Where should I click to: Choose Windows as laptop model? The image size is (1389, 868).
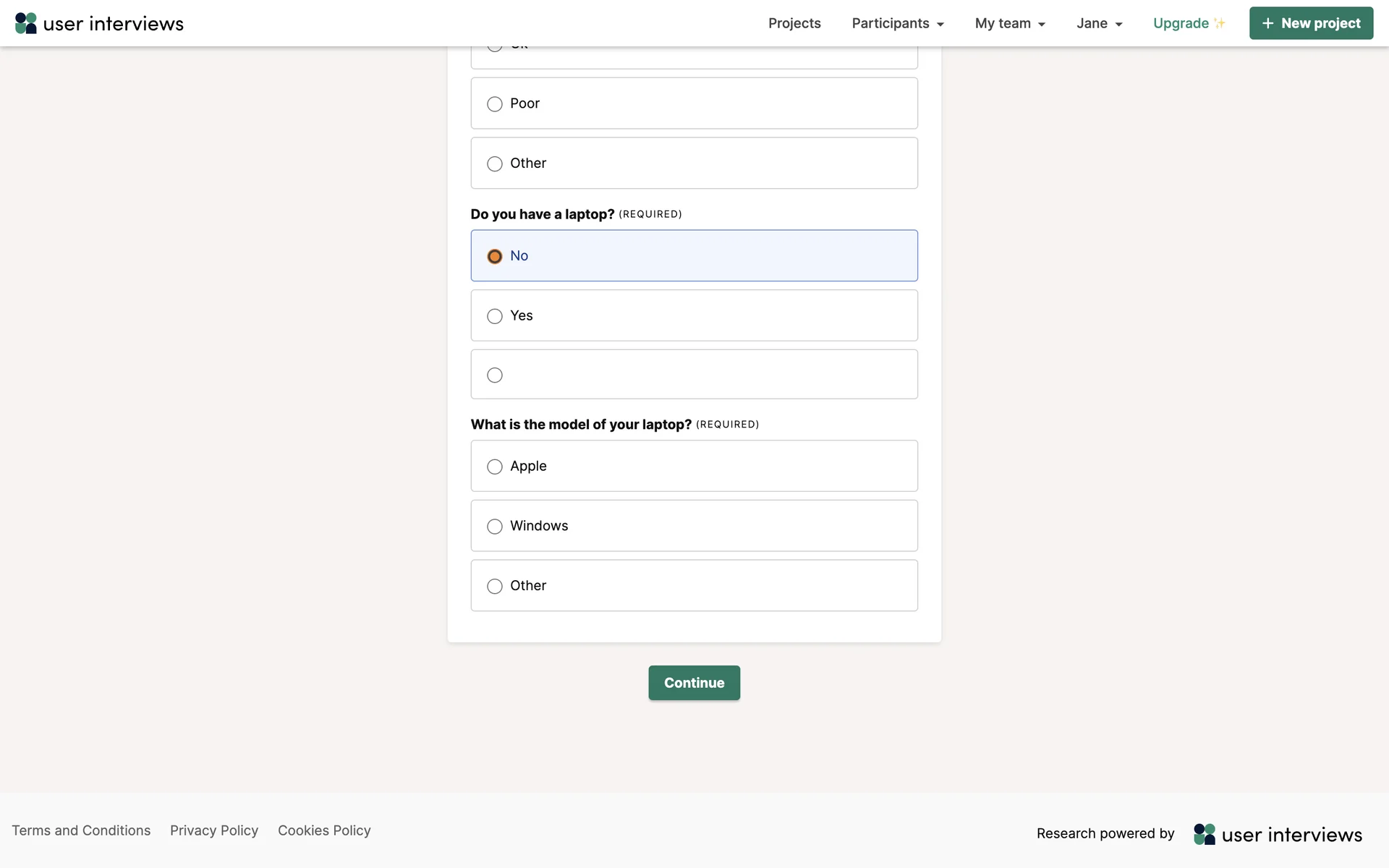point(495,527)
